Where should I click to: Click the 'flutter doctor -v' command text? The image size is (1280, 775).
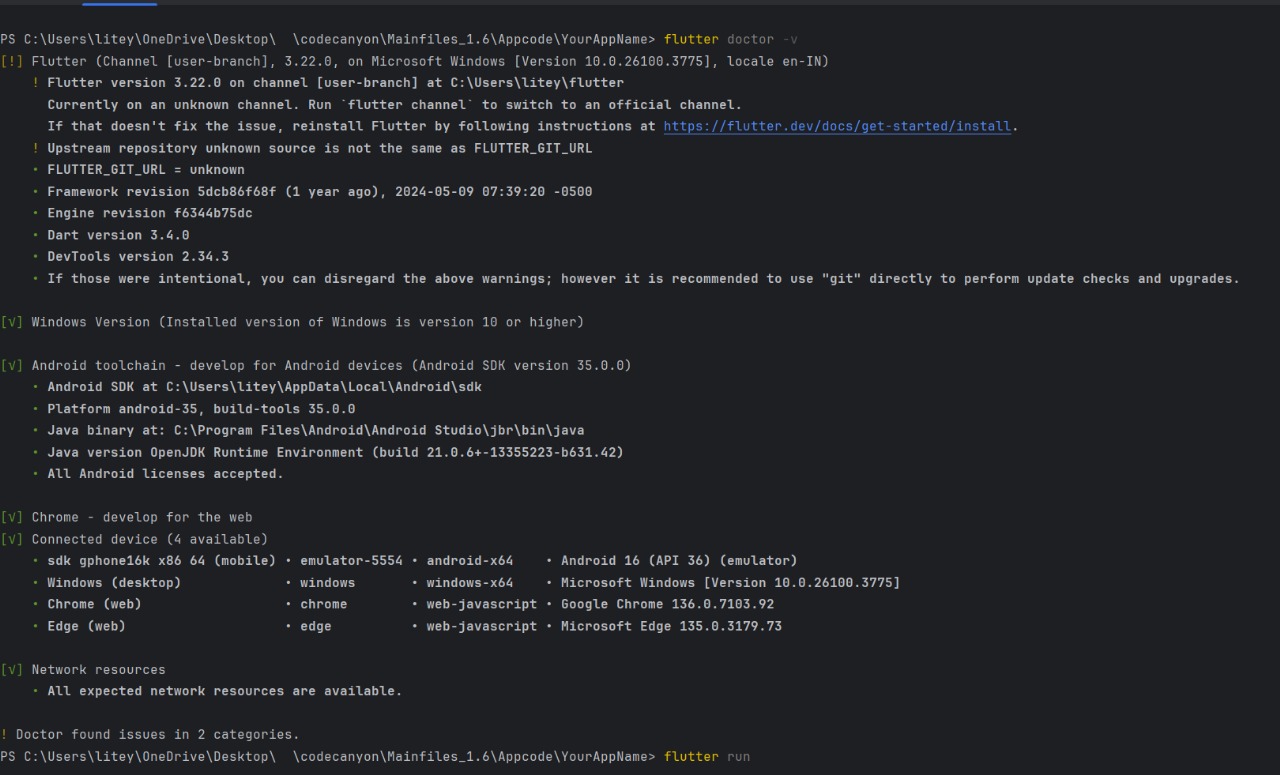coord(731,39)
